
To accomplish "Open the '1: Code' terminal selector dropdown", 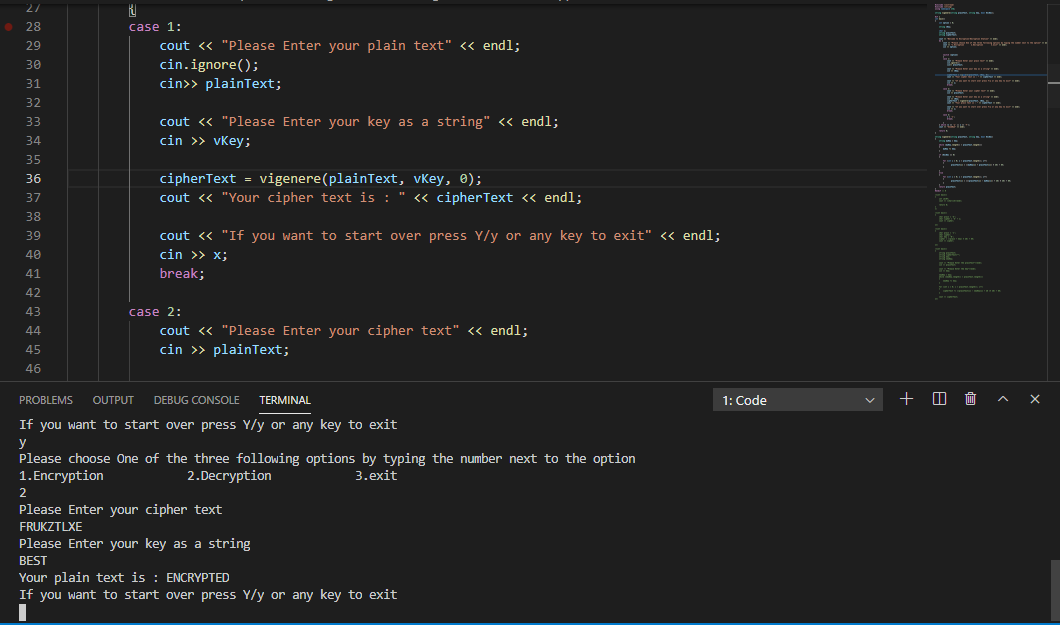I will coord(798,400).
